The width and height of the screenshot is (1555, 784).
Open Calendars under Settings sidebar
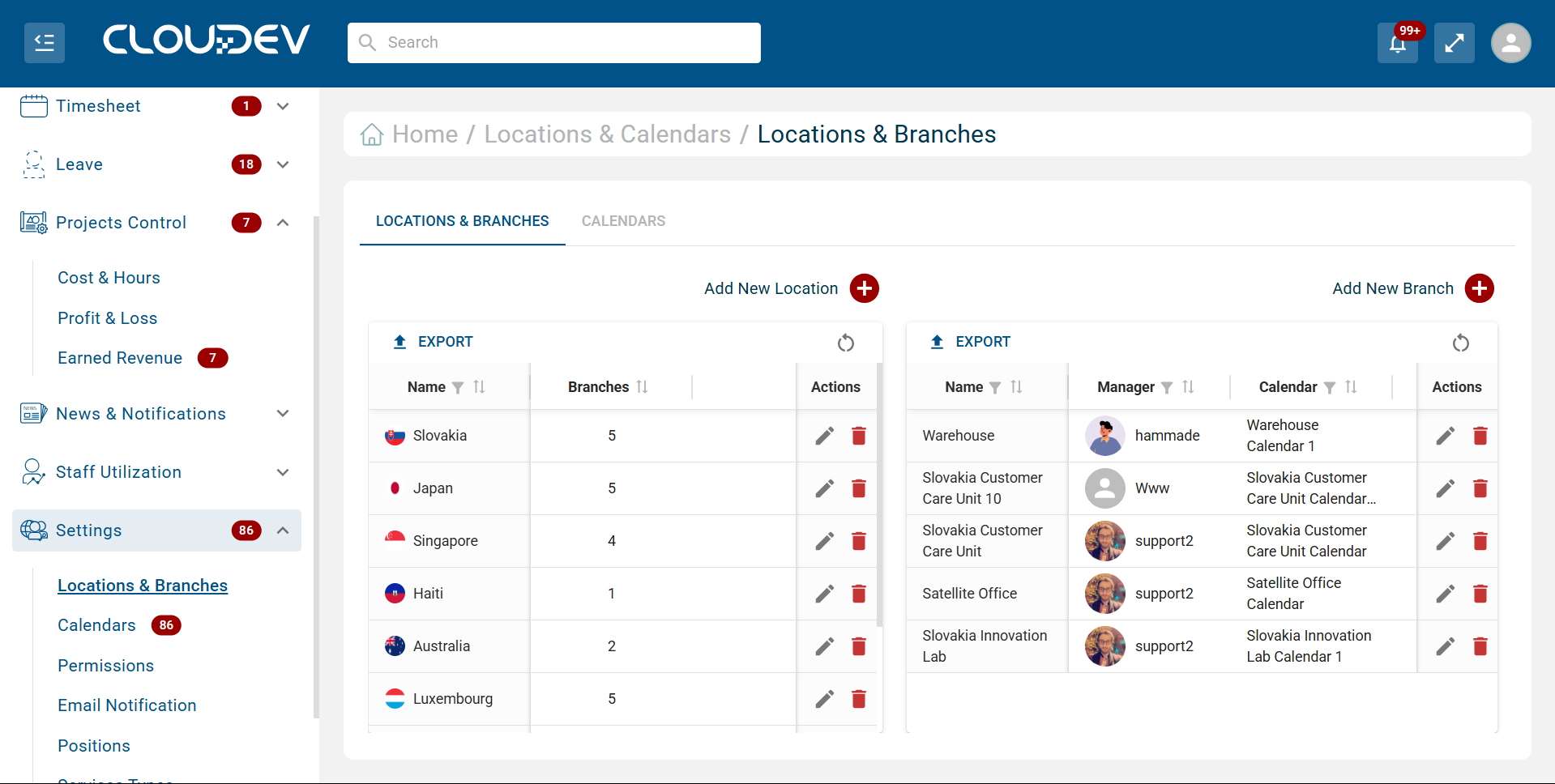pyautogui.click(x=96, y=625)
